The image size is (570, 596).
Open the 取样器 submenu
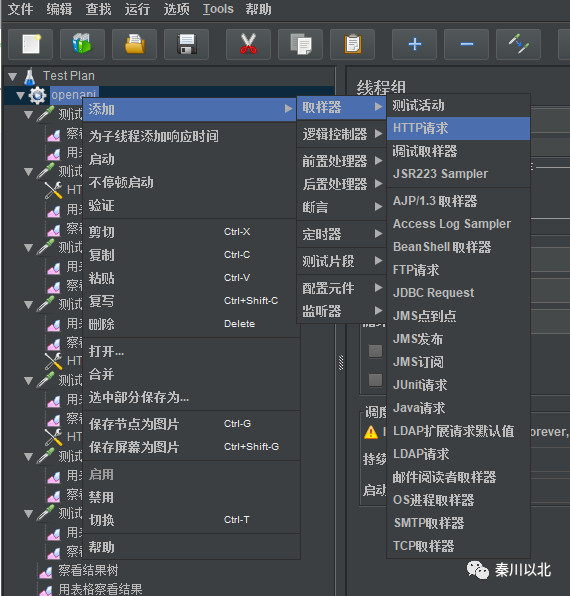click(x=341, y=107)
